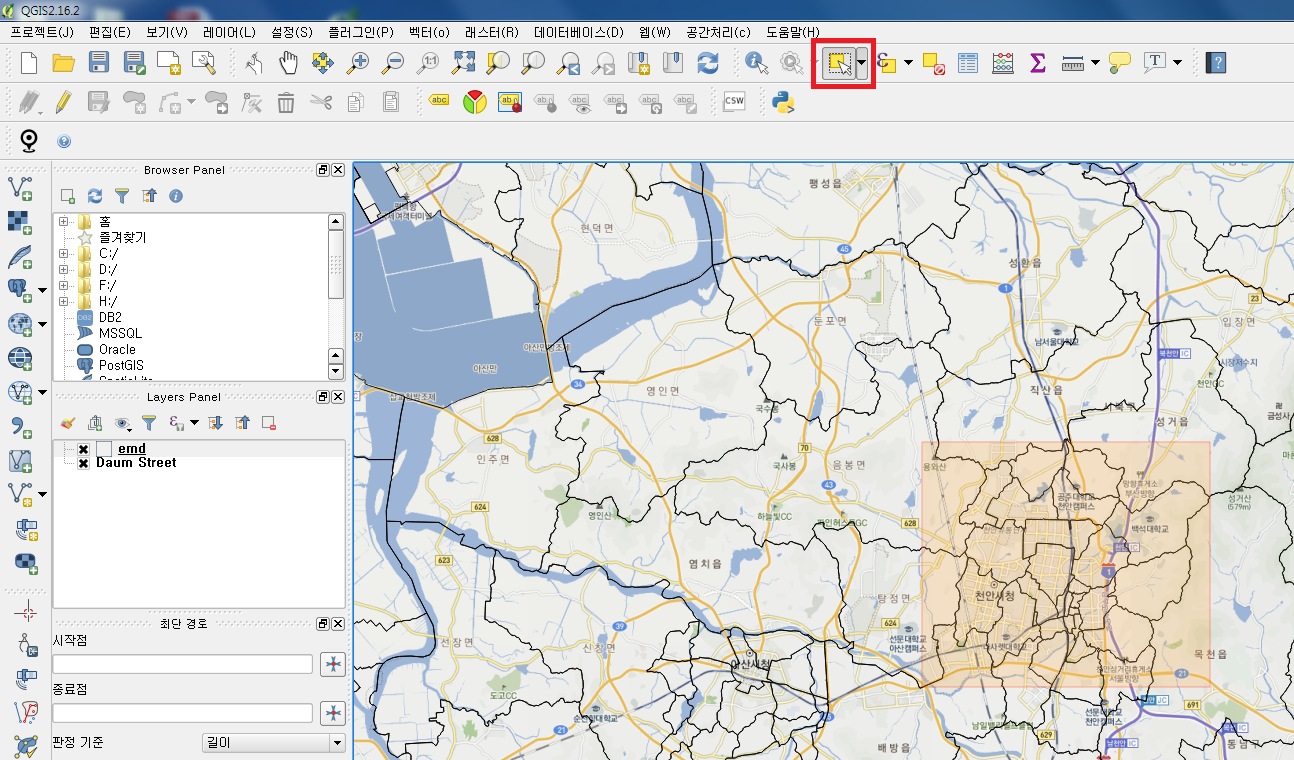Click the 시작점 input field
Image resolution: width=1294 pixels, height=760 pixels.
tap(182, 664)
